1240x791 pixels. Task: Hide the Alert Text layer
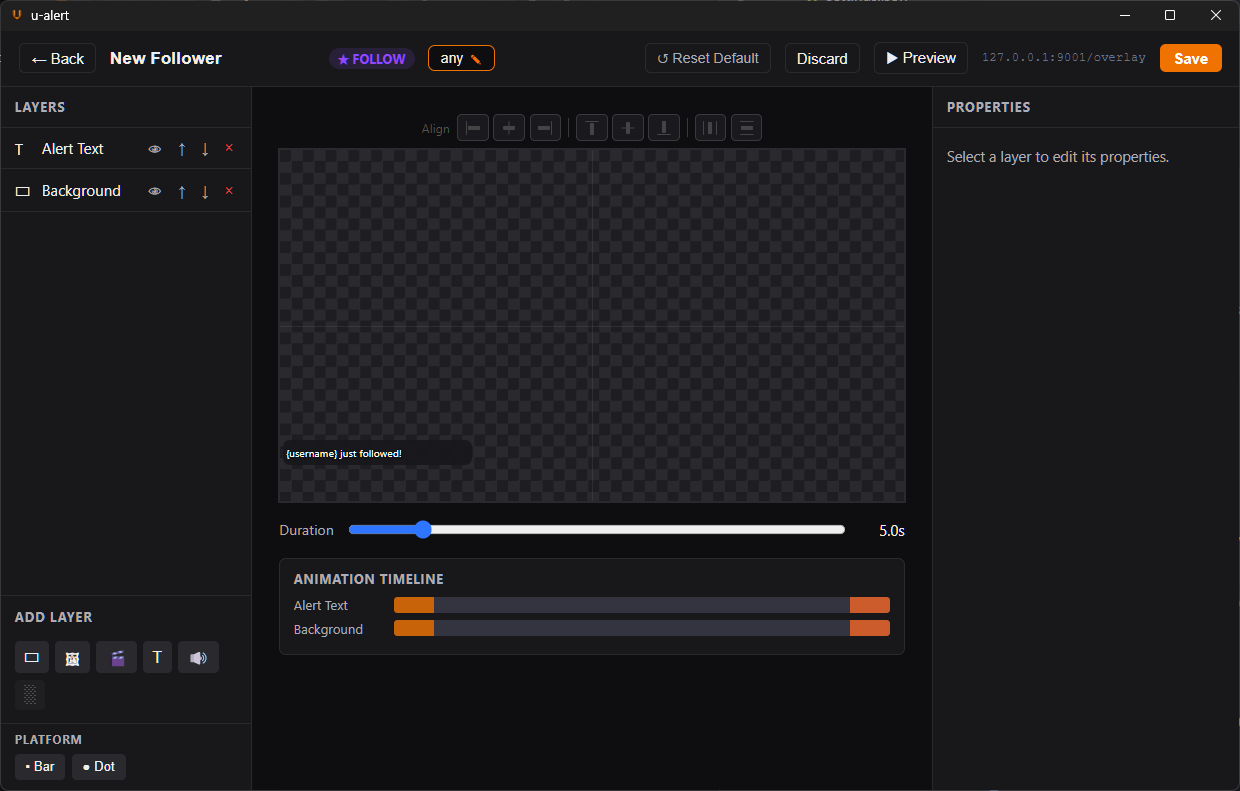click(155, 149)
